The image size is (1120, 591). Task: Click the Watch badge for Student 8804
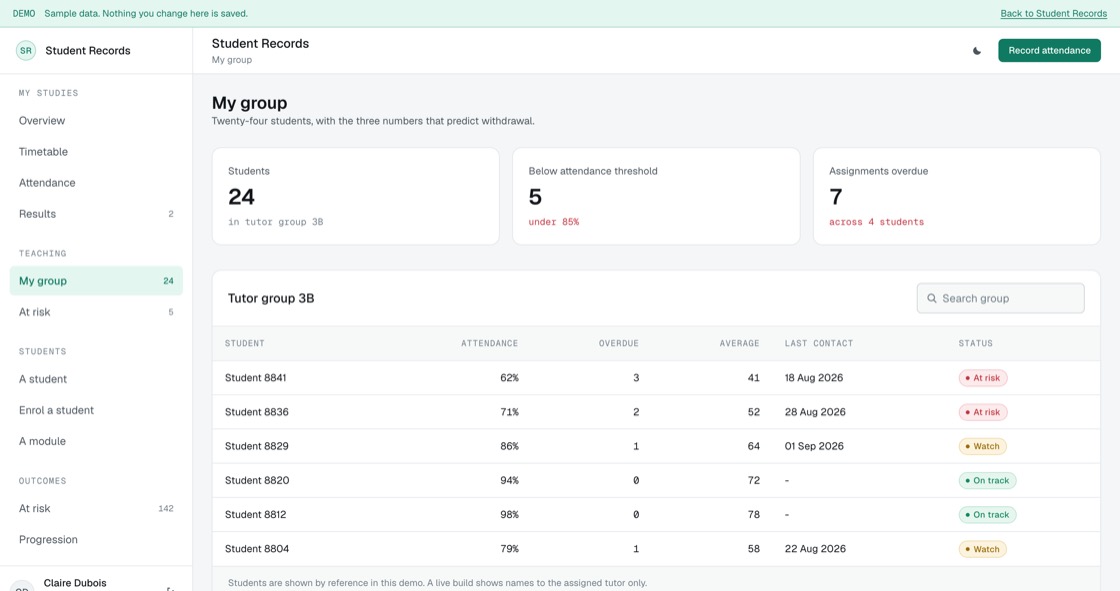(x=982, y=550)
